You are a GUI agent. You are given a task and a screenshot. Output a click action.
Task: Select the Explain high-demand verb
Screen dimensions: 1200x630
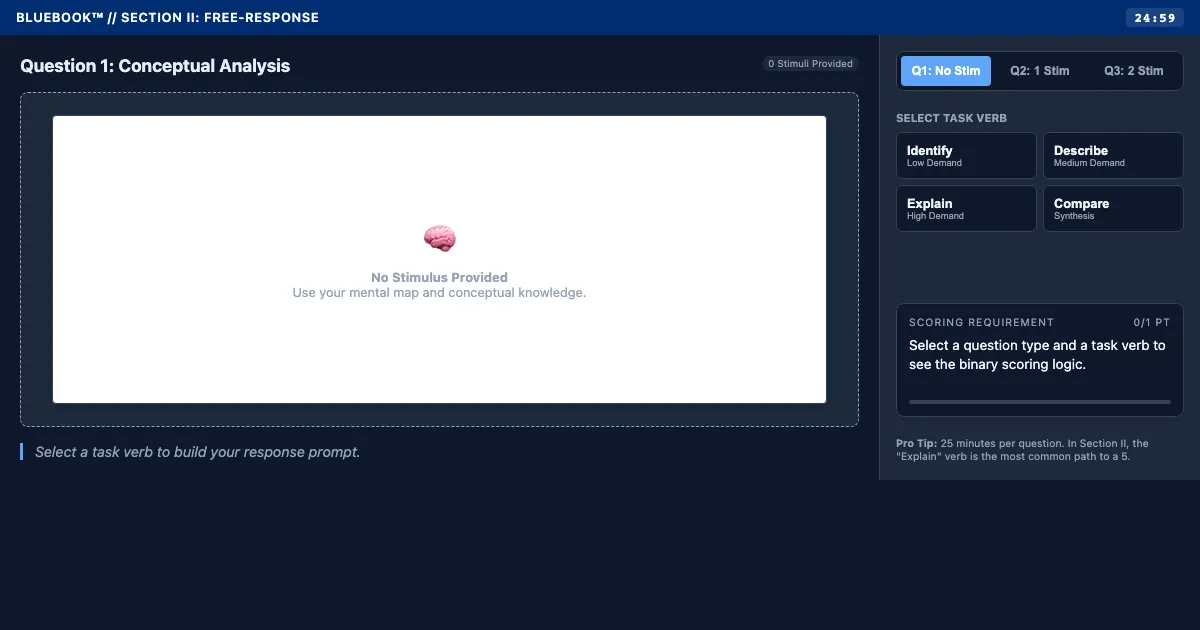pos(966,209)
